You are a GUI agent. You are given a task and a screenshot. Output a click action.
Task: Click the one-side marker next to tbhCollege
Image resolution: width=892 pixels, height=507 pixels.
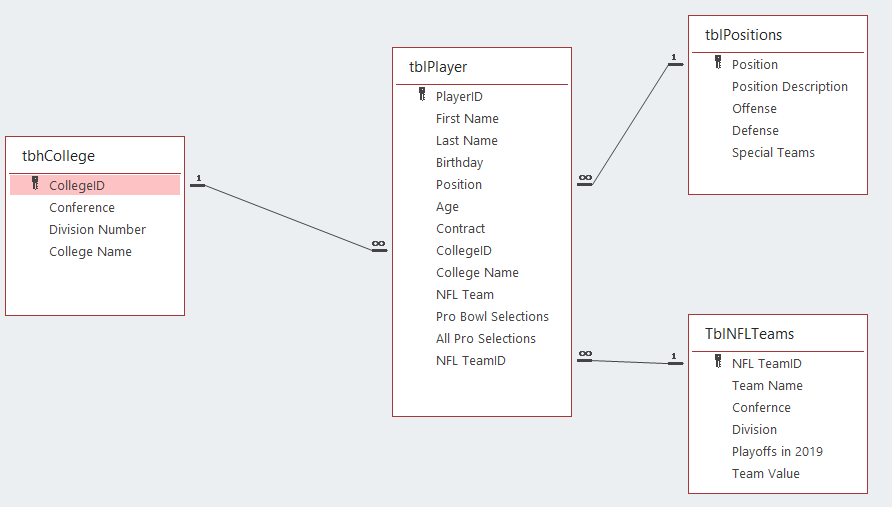coord(198,181)
